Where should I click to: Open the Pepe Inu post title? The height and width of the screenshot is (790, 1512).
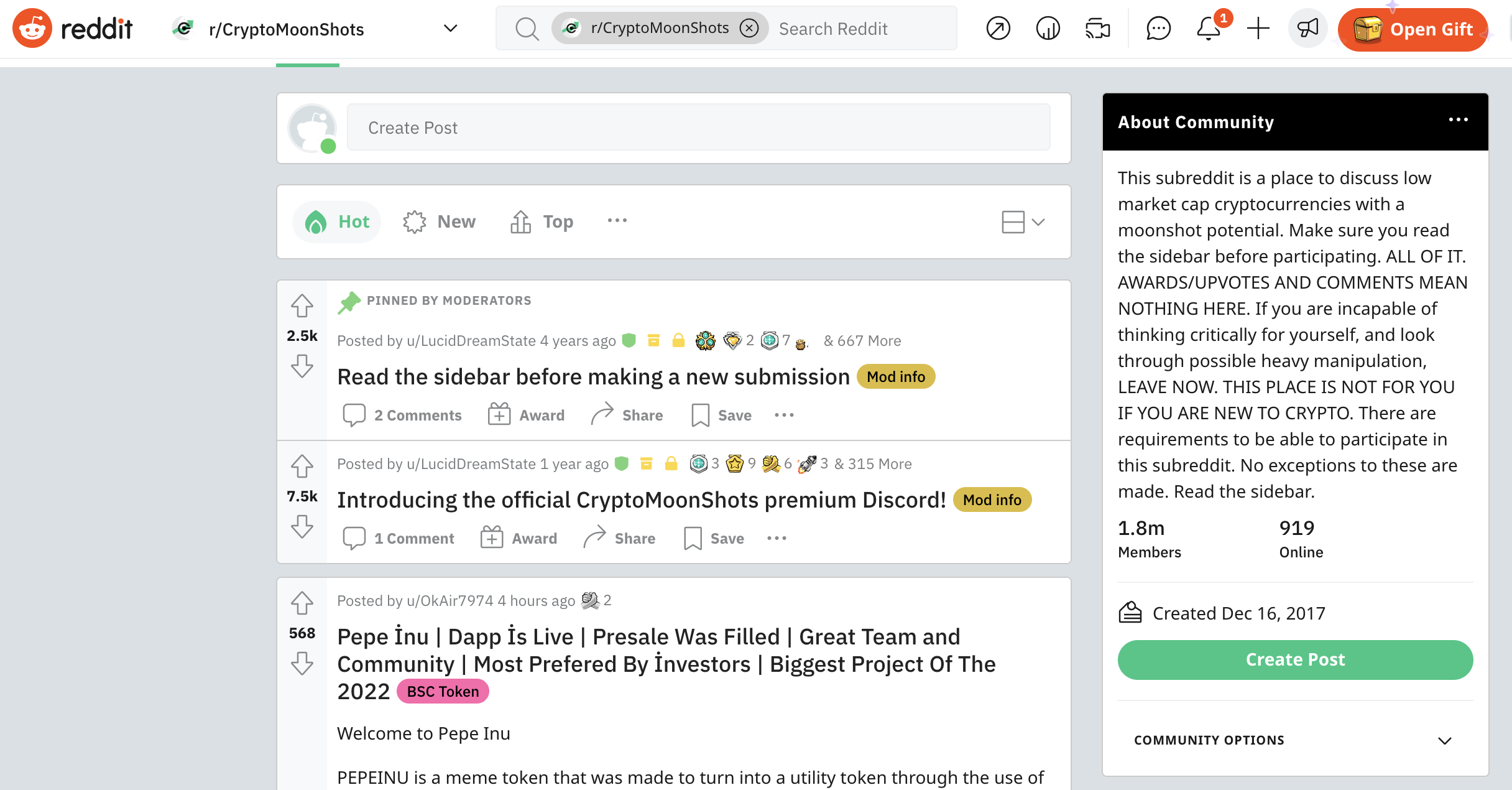(x=666, y=664)
